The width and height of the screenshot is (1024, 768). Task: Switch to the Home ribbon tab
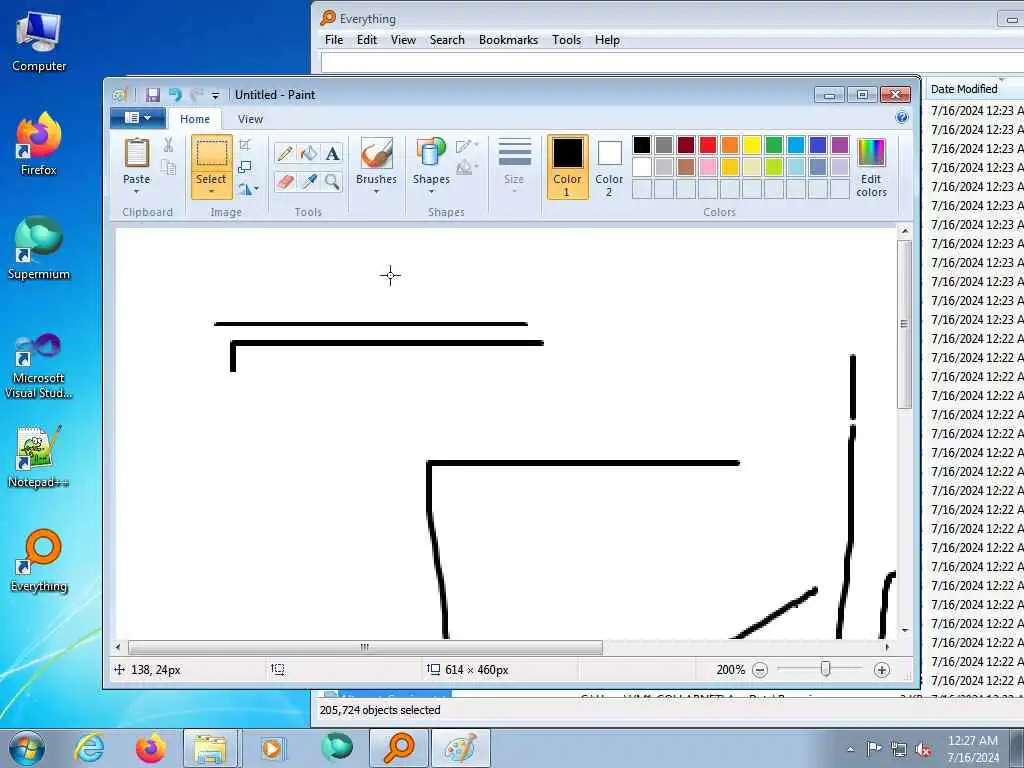195,119
